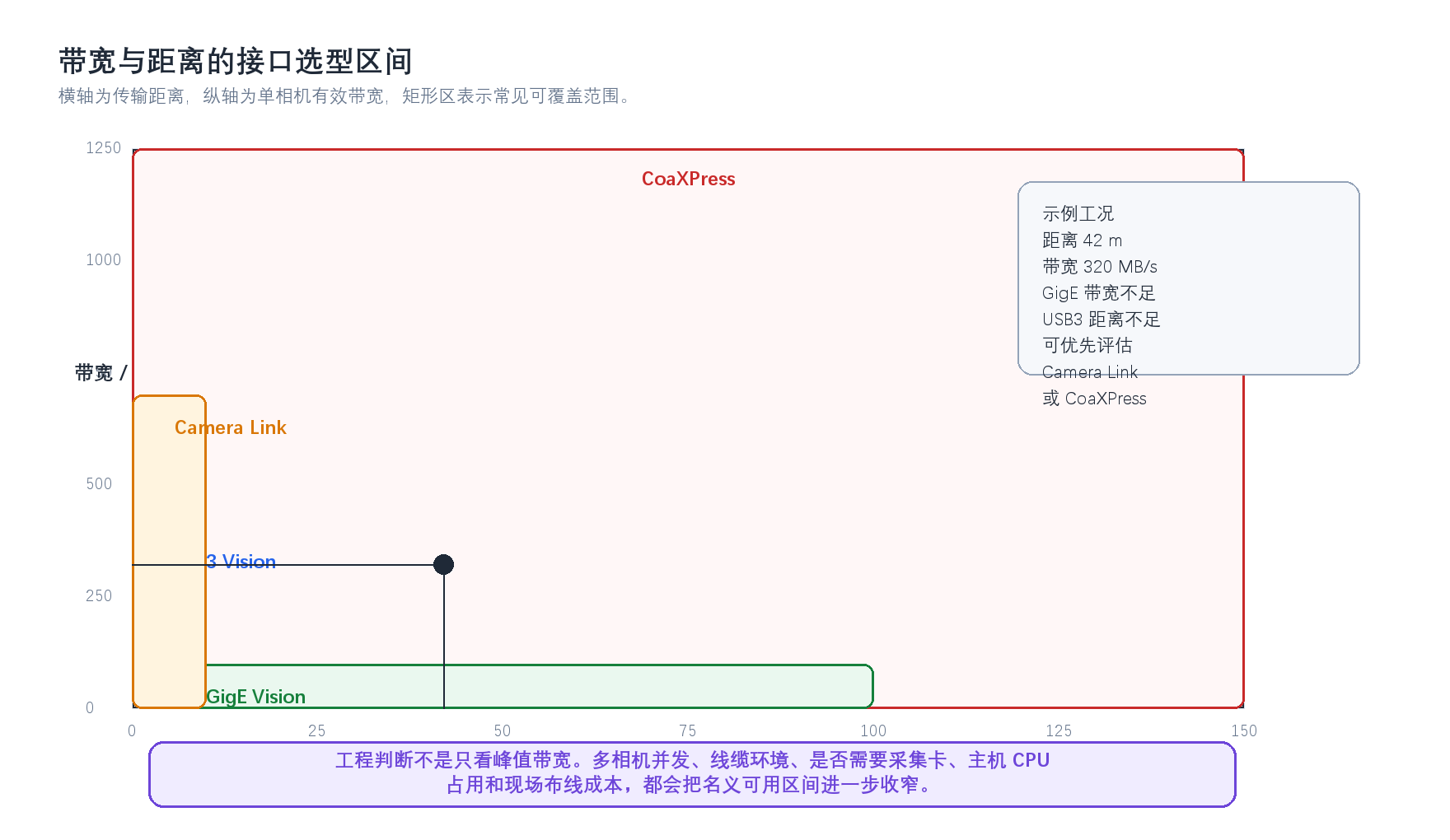This screenshot has width=1450, height=840.
Task: Click the chart title 带宽与距离的接口选型区间
Action: (x=236, y=62)
